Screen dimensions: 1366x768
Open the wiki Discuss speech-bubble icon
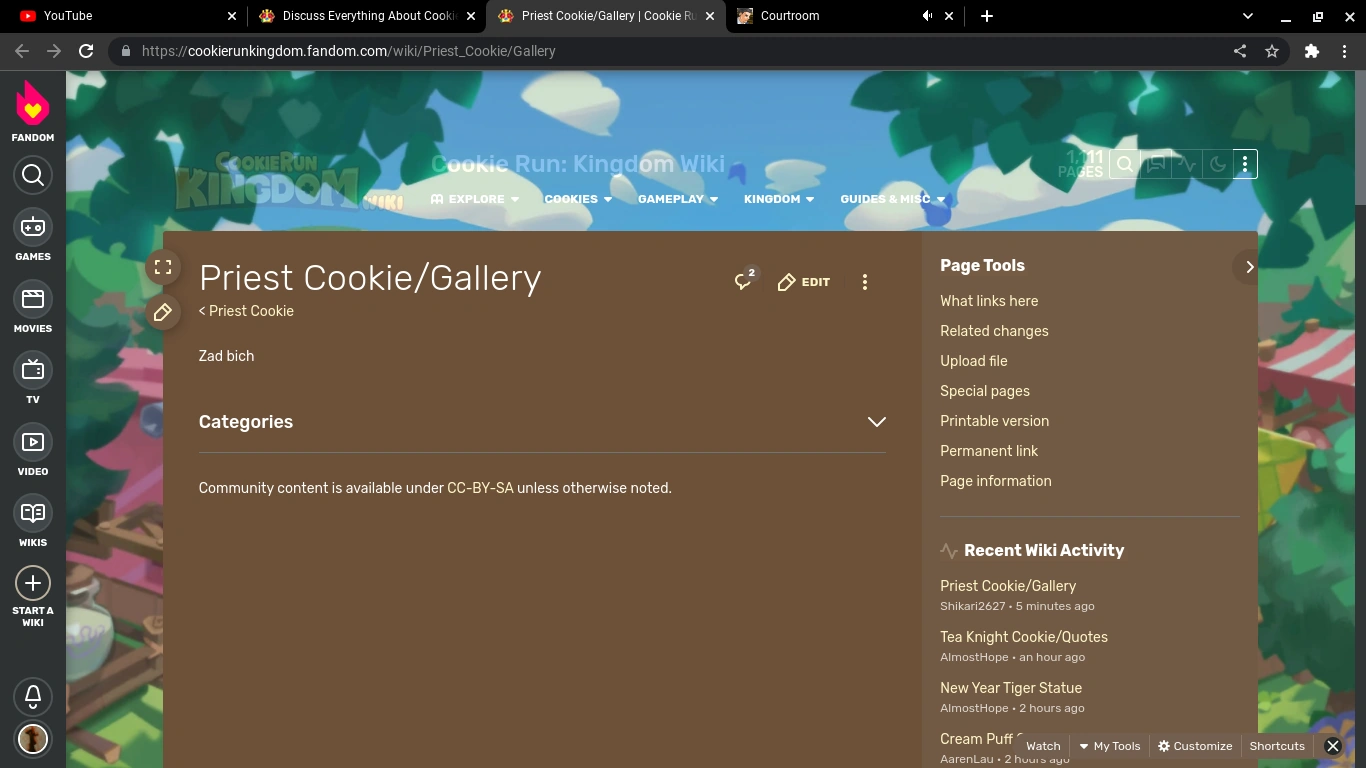(x=1156, y=164)
